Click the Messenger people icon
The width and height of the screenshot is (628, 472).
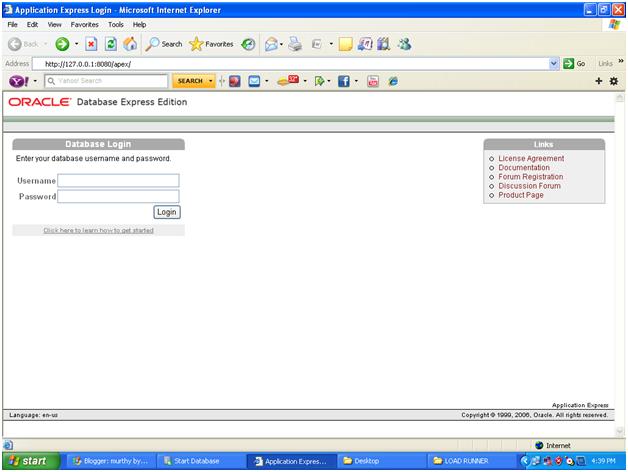(x=405, y=44)
